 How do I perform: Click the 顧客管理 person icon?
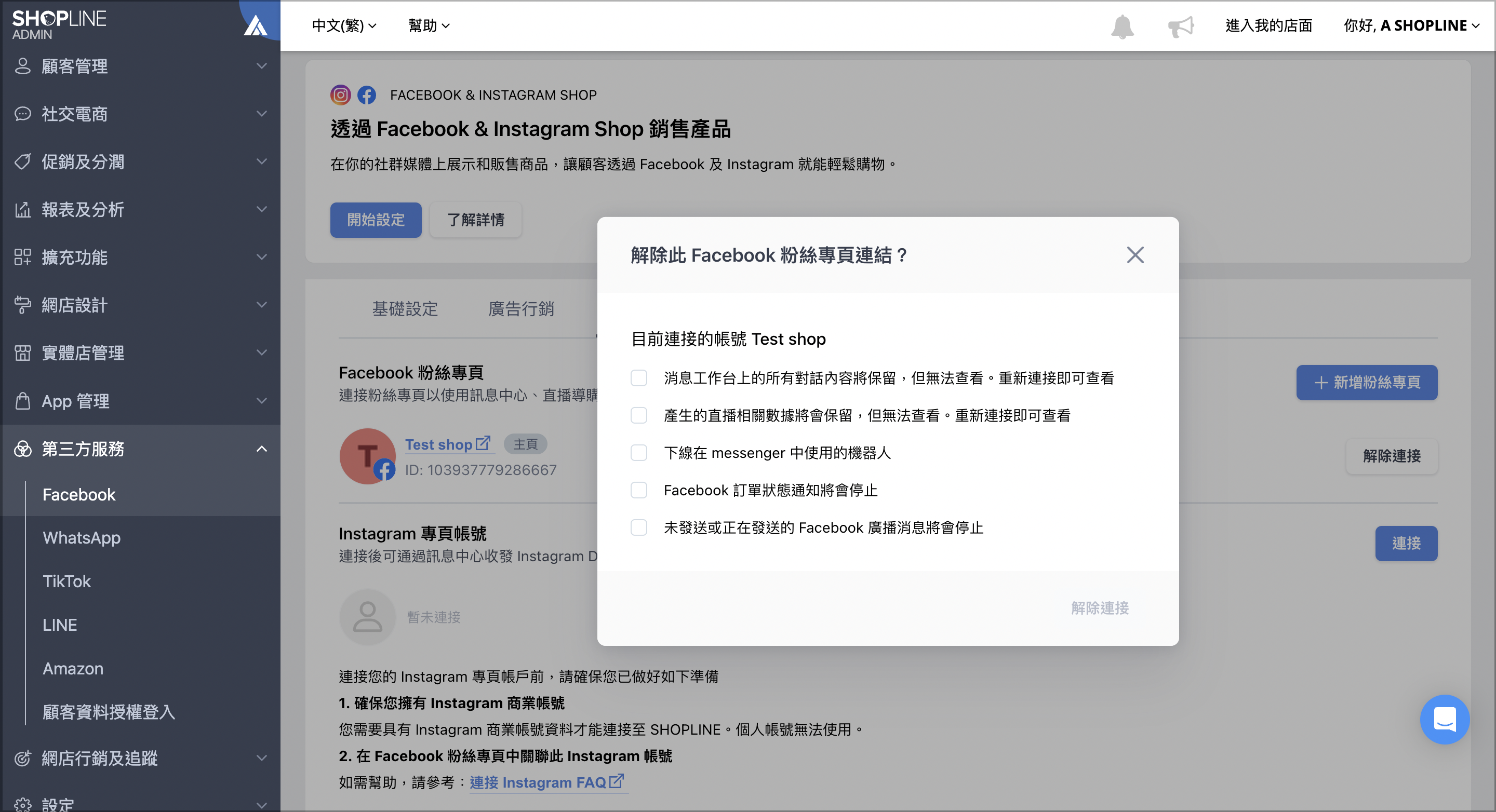pos(23,66)
